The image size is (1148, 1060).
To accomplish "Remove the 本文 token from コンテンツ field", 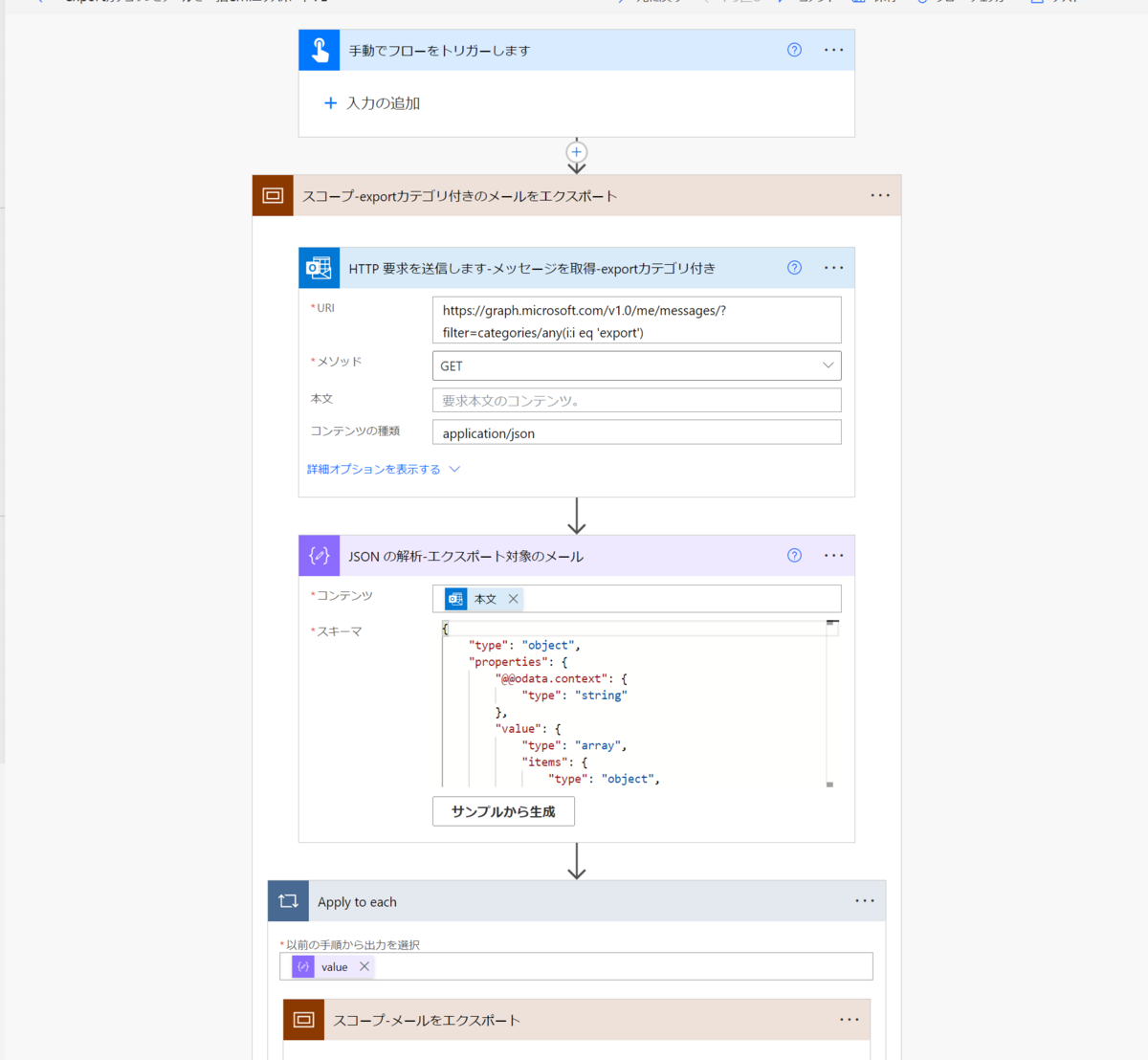I will [x=514, y=599].
